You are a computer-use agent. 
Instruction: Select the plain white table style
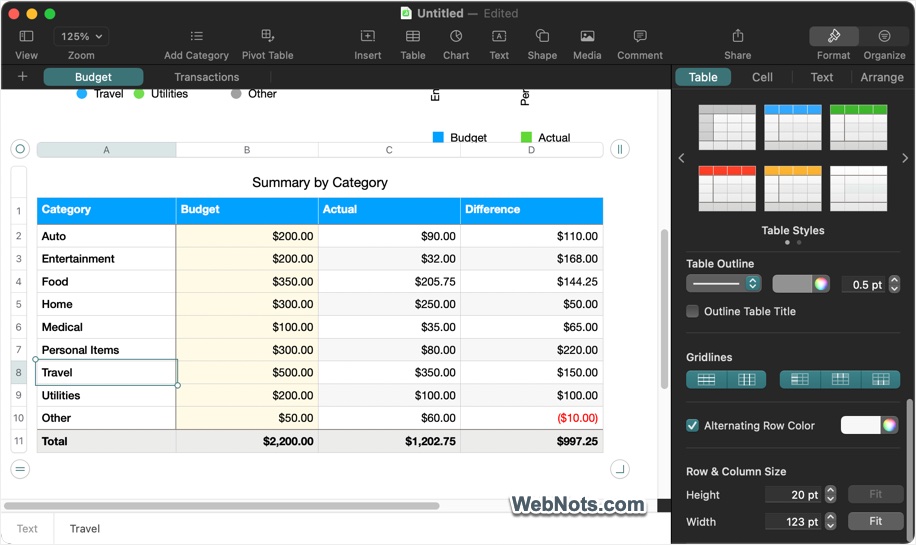pos(859,189)
